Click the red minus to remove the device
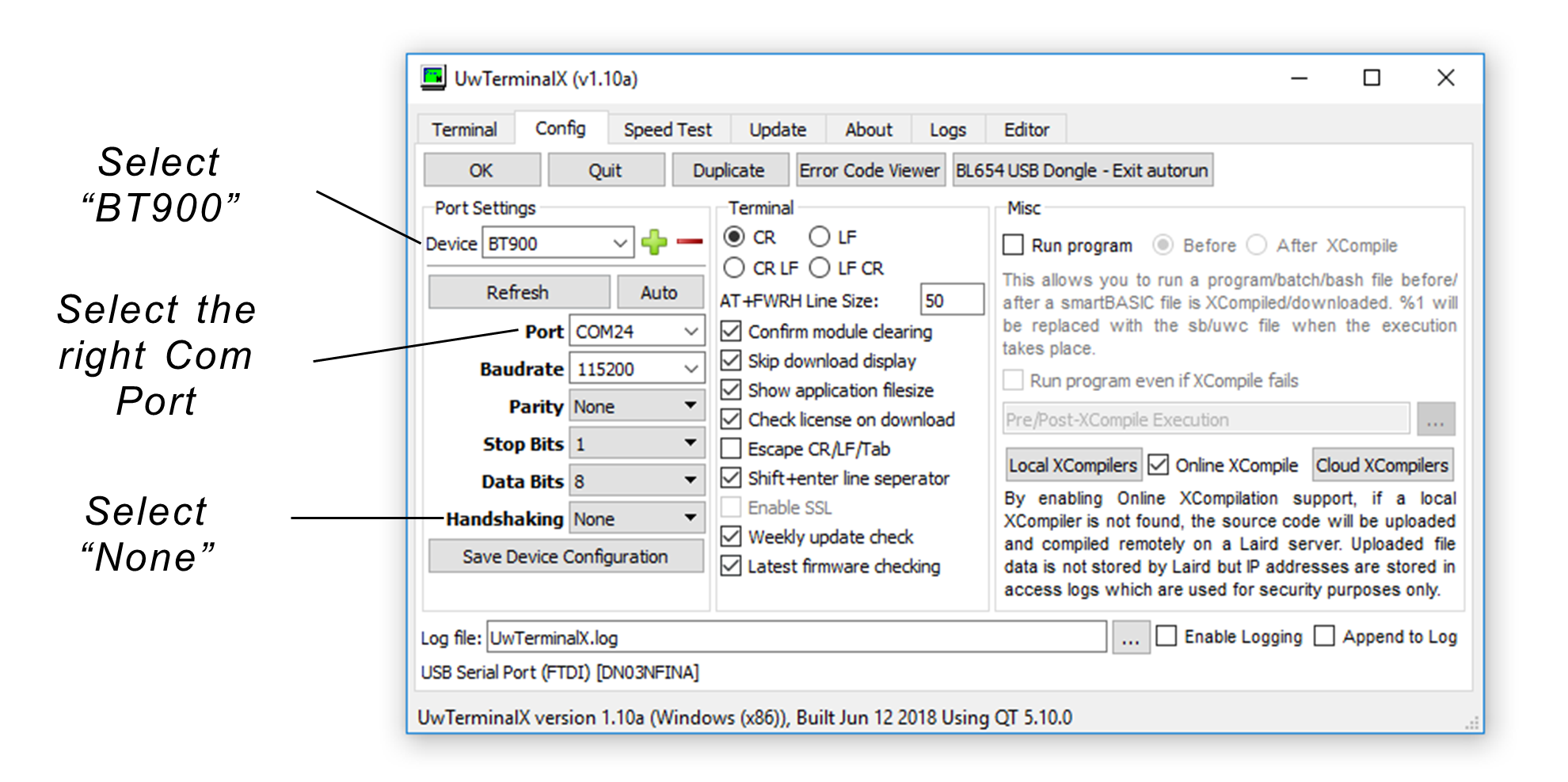The height and width of the screenshot is (782, 1568). [x=688, y=243]
